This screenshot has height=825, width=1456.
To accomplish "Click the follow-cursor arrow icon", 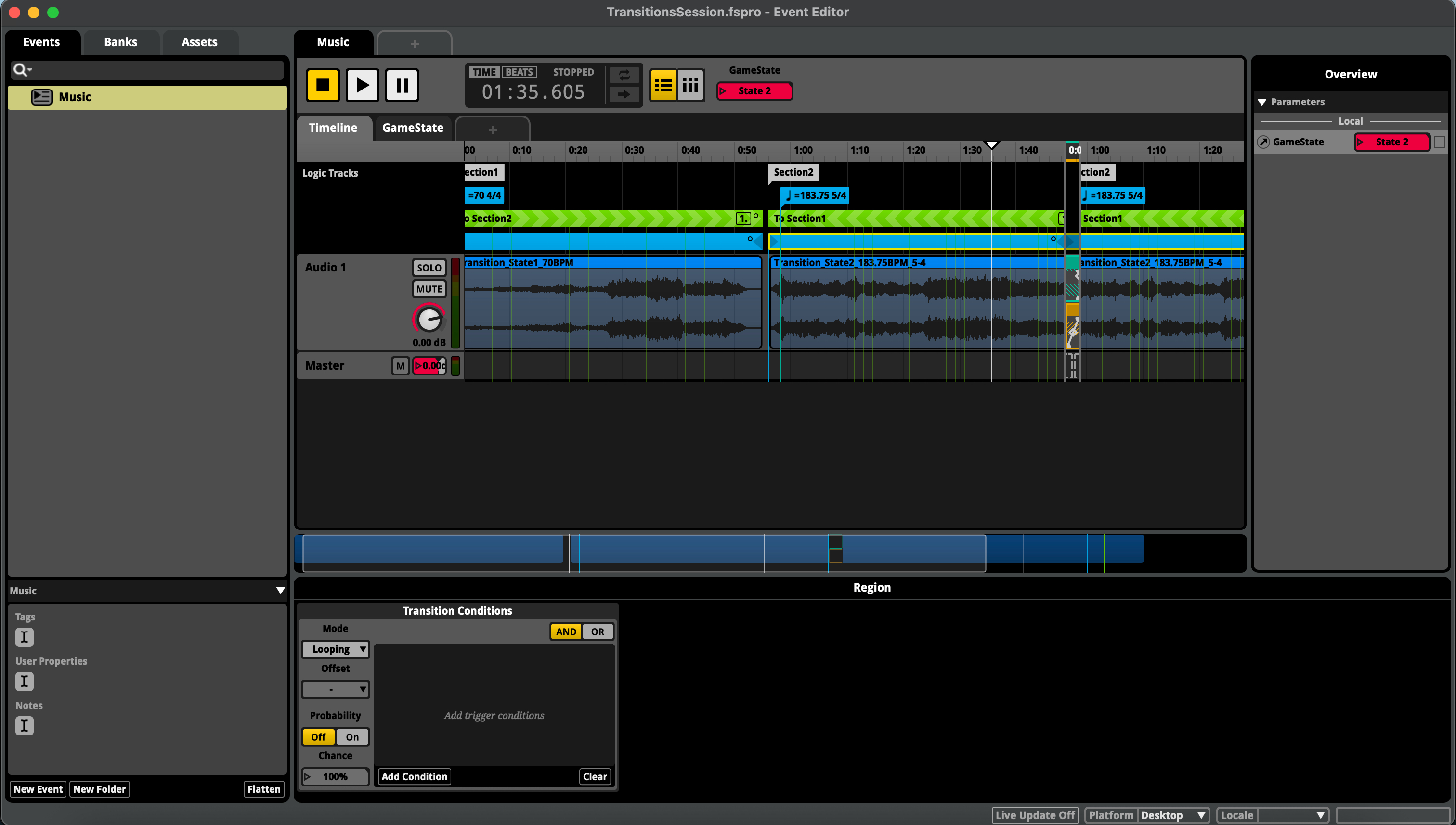I will (x=624, y=94).
